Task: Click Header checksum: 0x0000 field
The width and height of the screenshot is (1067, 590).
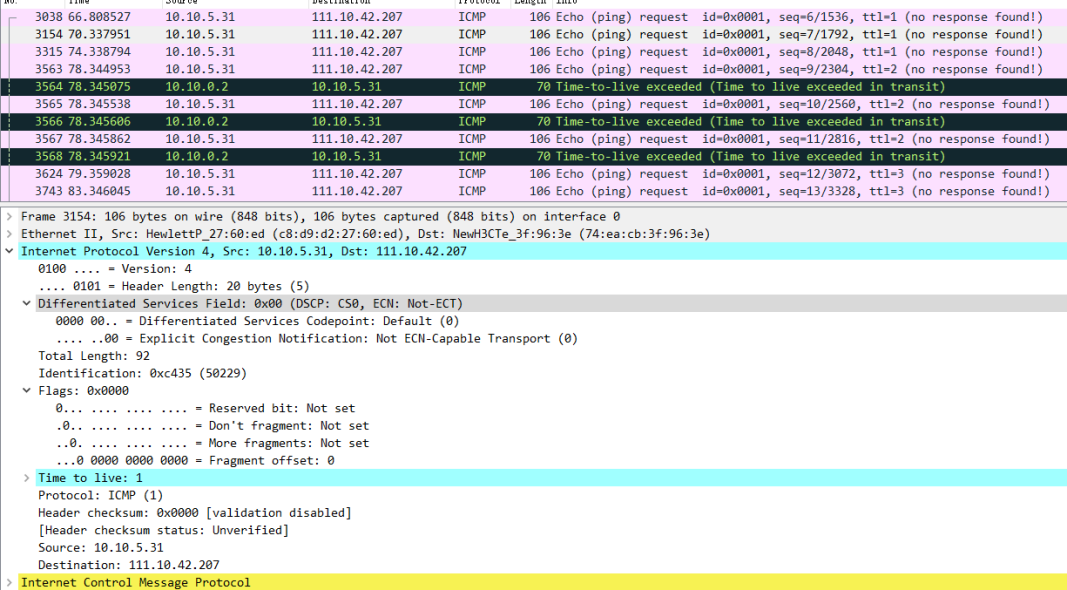Action: coord(195,513)
